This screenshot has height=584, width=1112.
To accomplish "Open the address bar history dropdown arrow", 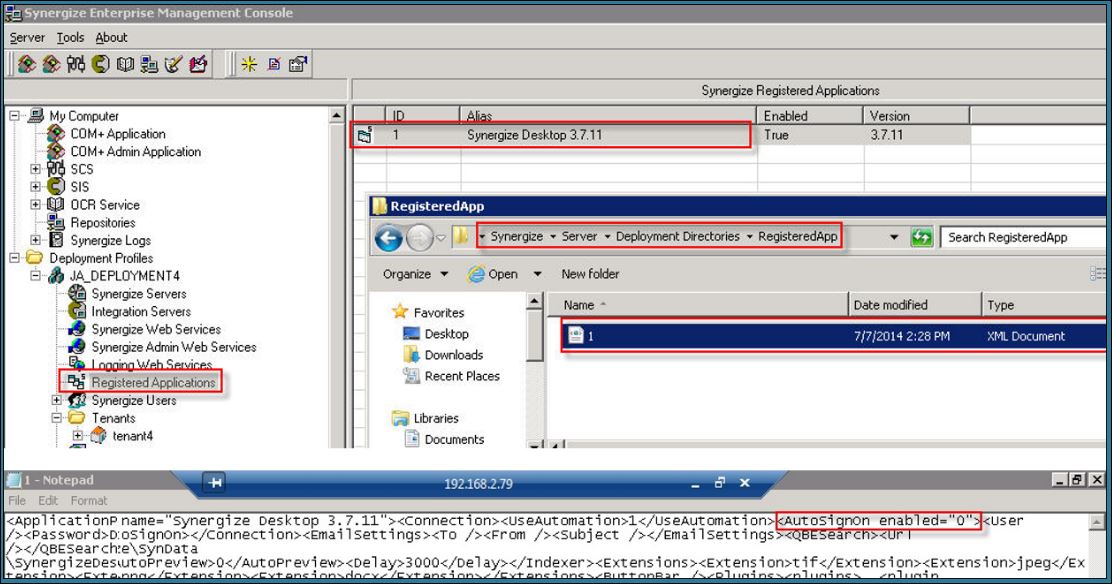I will tap(894, 237).
